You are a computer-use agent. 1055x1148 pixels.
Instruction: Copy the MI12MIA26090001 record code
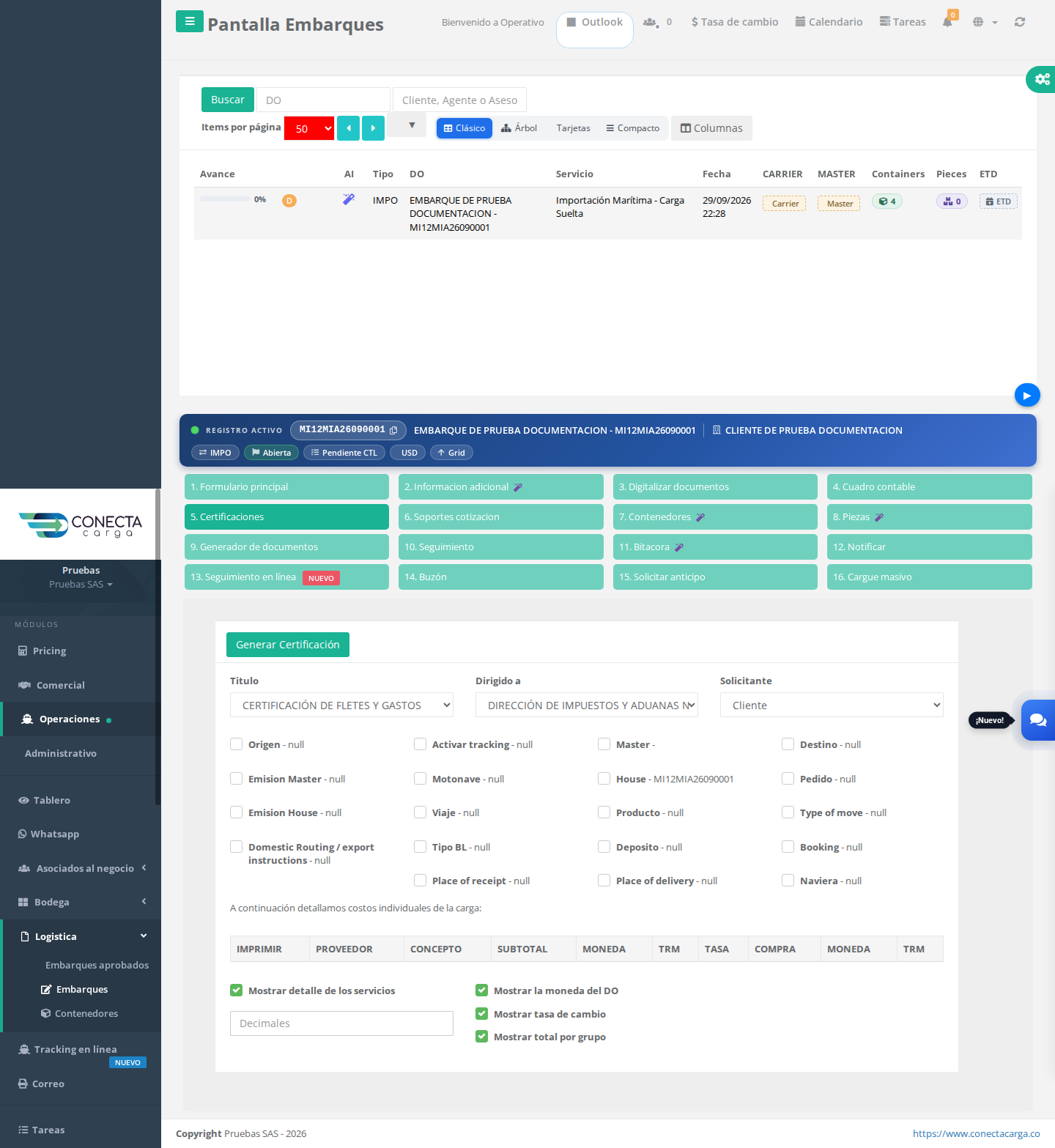[x=393, y=430]
